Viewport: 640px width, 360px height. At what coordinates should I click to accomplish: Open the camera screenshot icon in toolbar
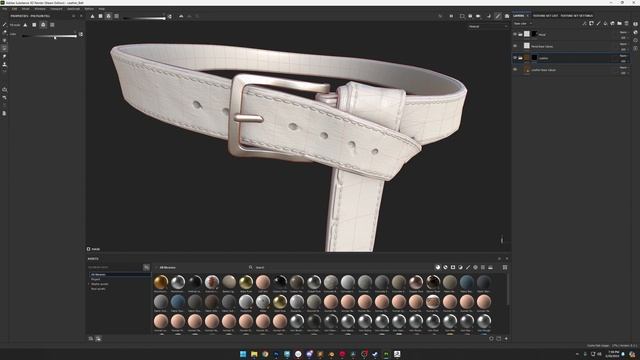470,16
